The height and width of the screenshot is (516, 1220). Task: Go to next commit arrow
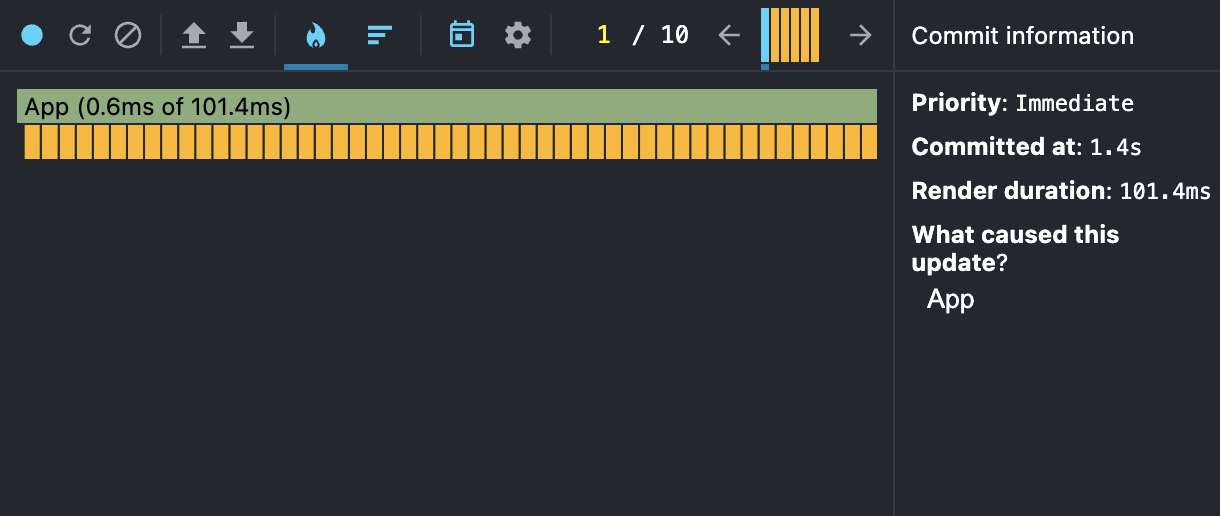tap(860, 36)
